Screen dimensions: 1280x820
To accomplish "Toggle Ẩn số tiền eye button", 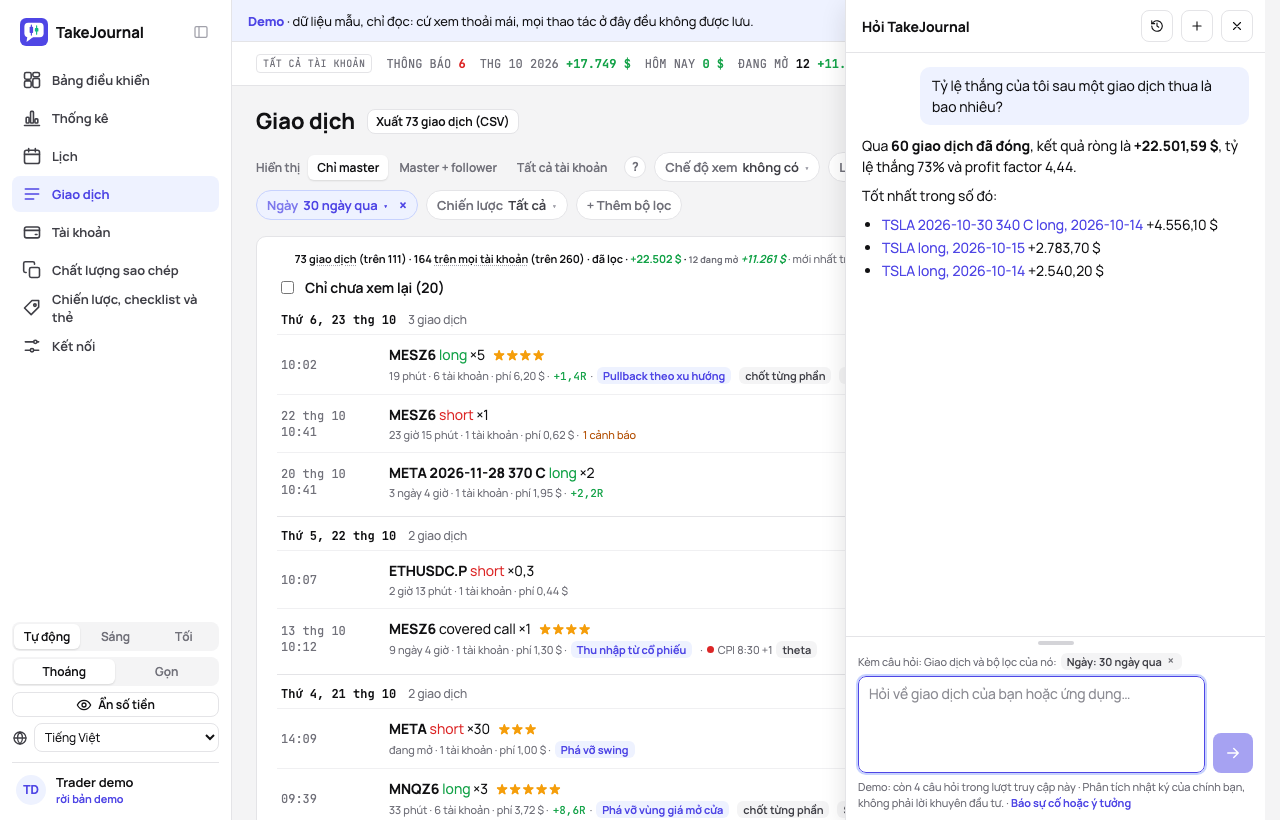I will click(x=115, y=705).
